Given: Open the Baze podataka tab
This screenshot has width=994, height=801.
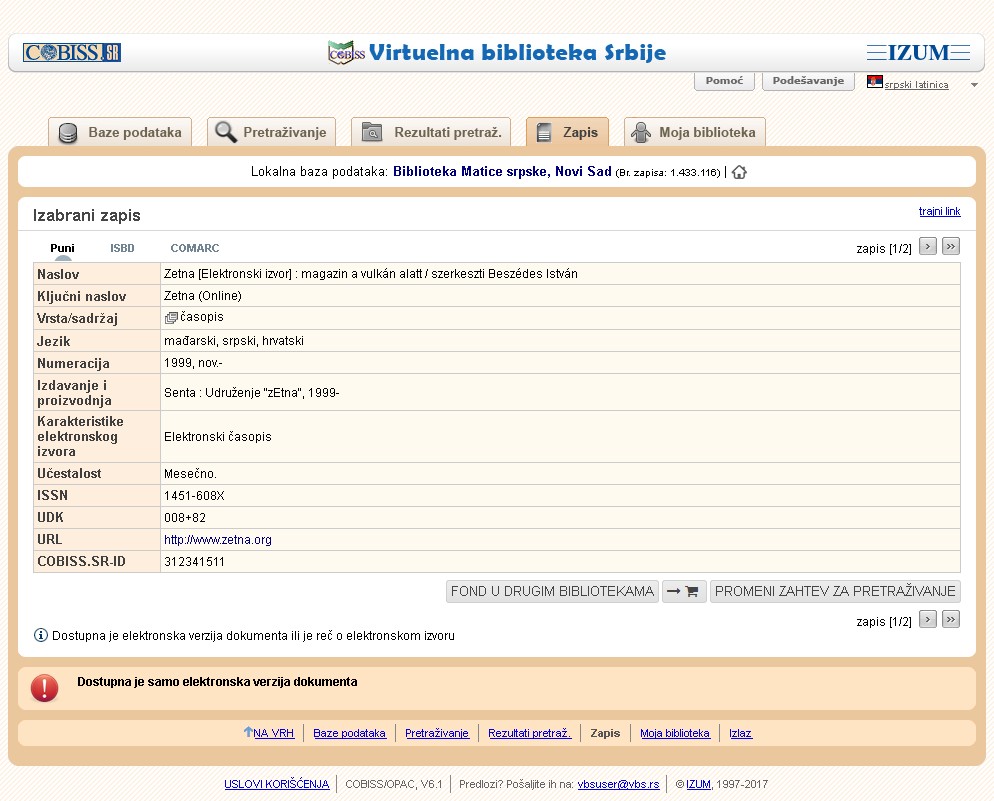Looking at the screenshot, I should coord(121,132).
